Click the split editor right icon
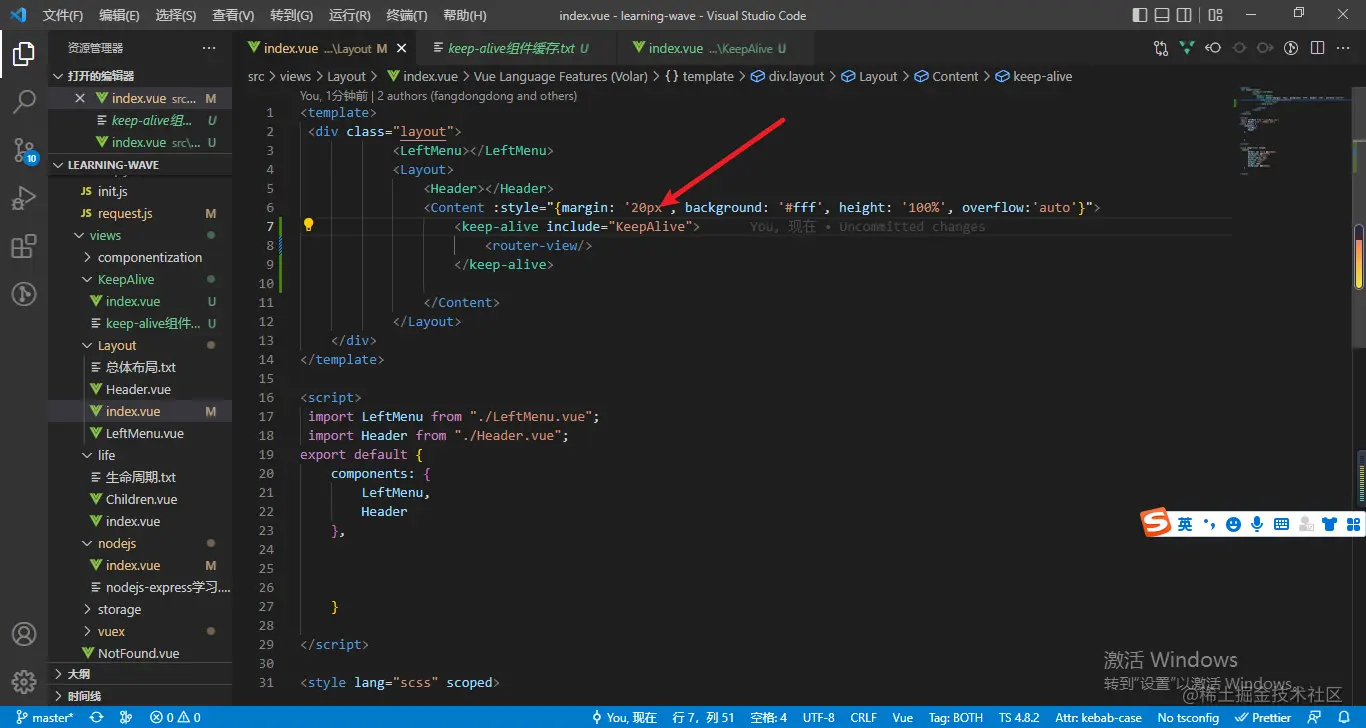Viewport: 1366px width, 728px height. (1317, 48)
